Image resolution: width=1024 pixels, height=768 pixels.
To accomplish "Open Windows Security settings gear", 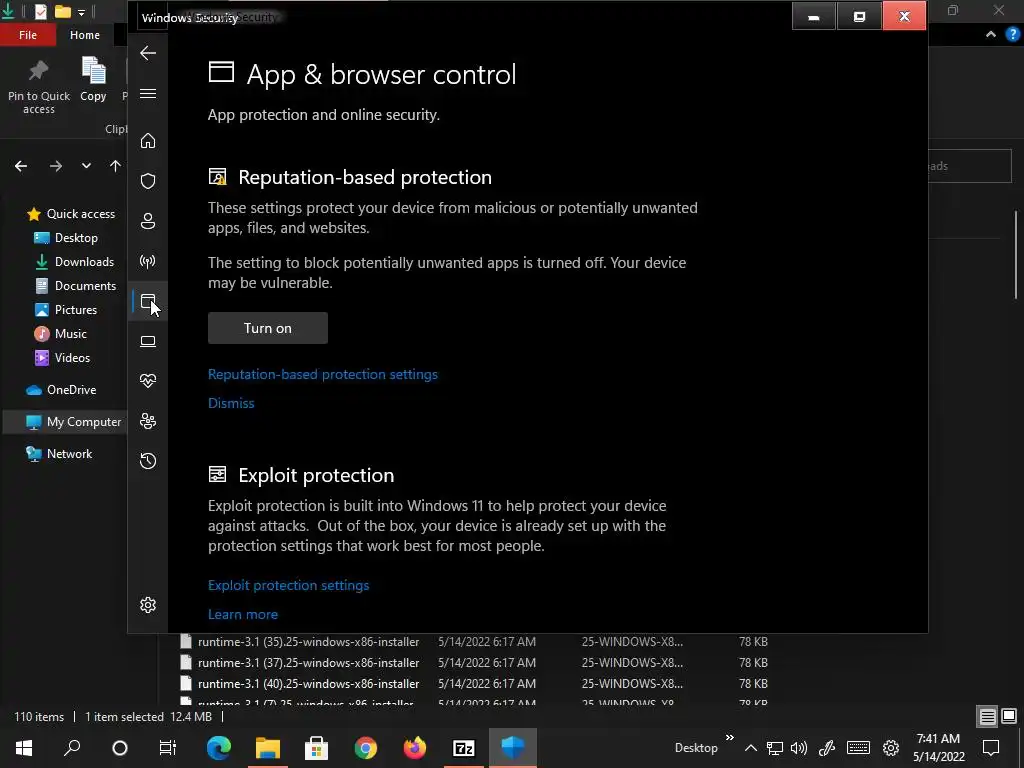I will [148, 605].
